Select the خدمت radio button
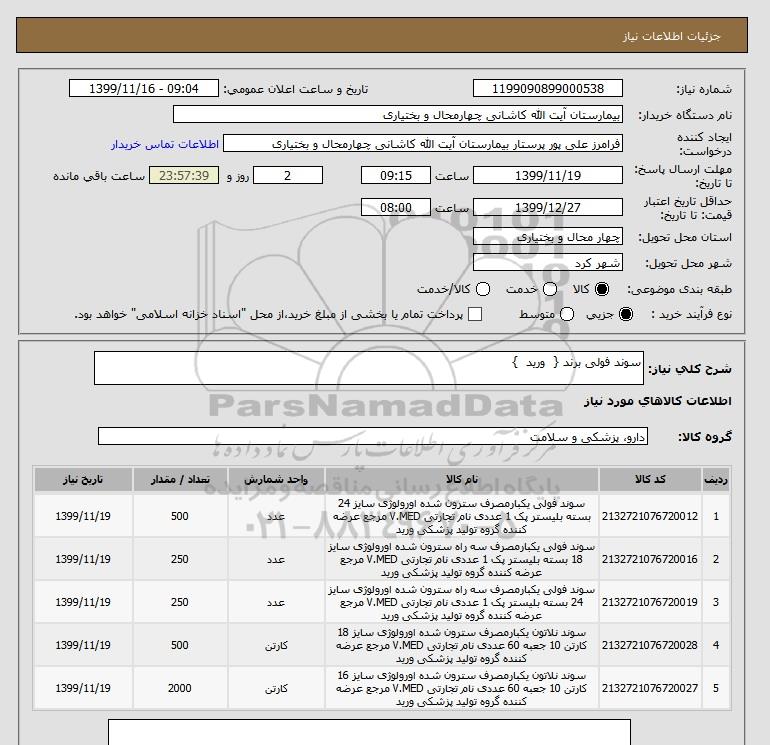This screenshot has width=770, height=745. point(550,289)
